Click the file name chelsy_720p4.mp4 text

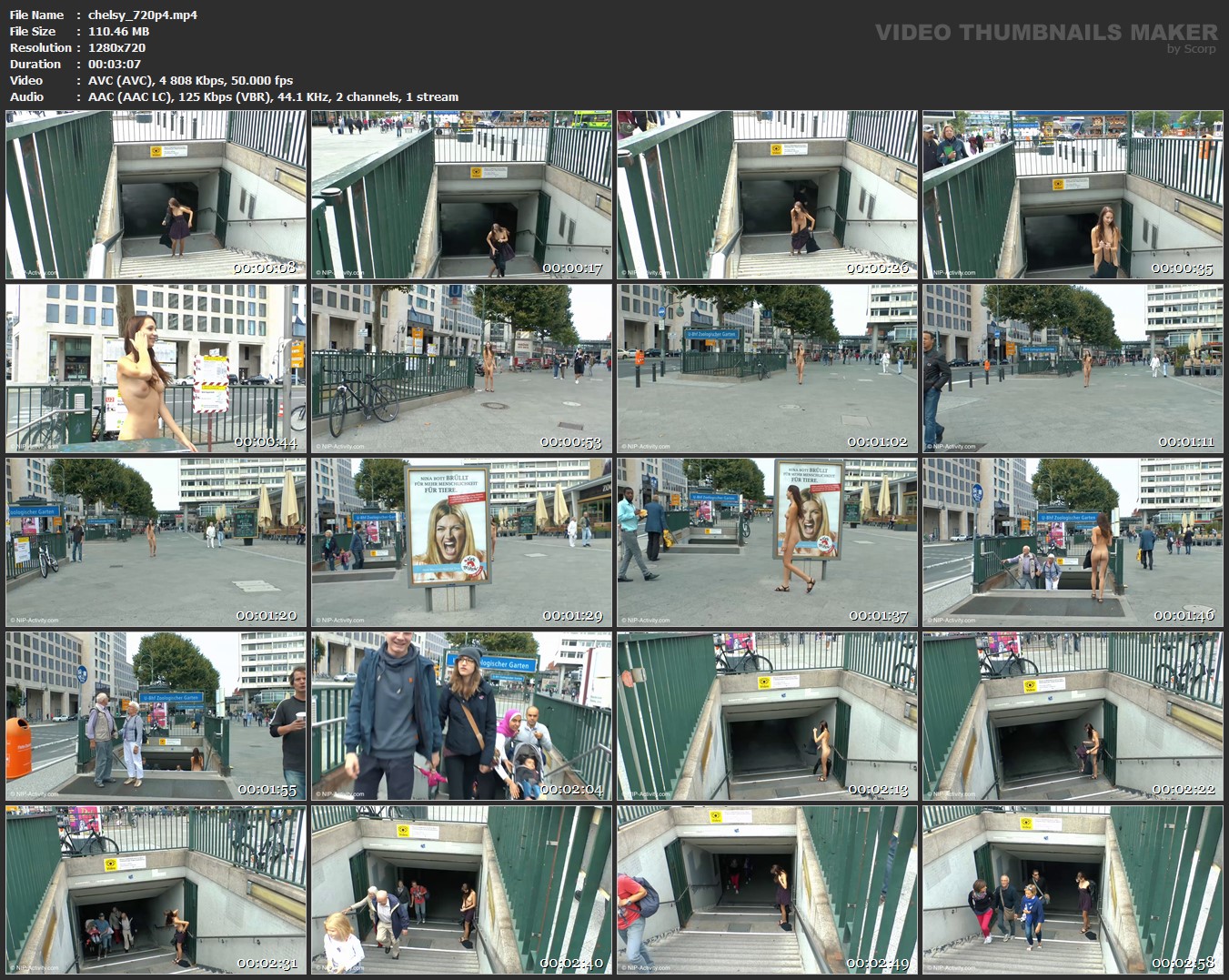point(143,15)
